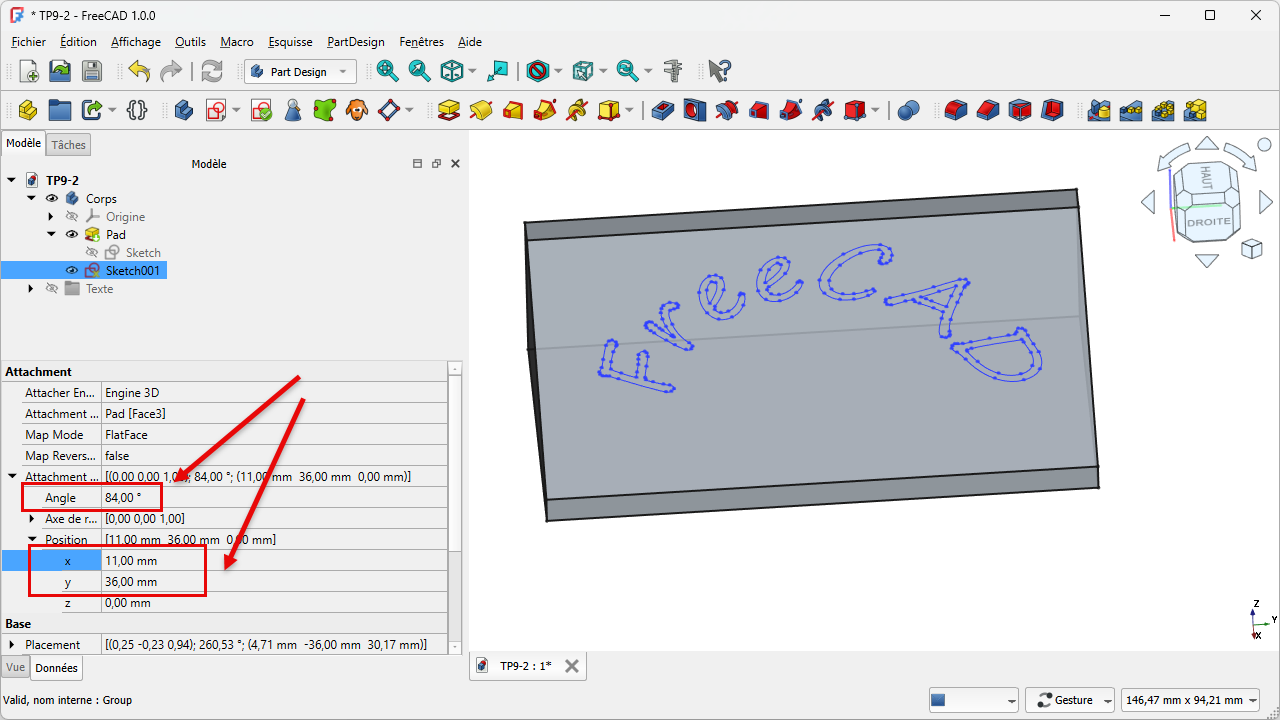Open the Gesture navigation style dropdown
Viewport: 1280px width, 720px height.
click(1072, 700)
